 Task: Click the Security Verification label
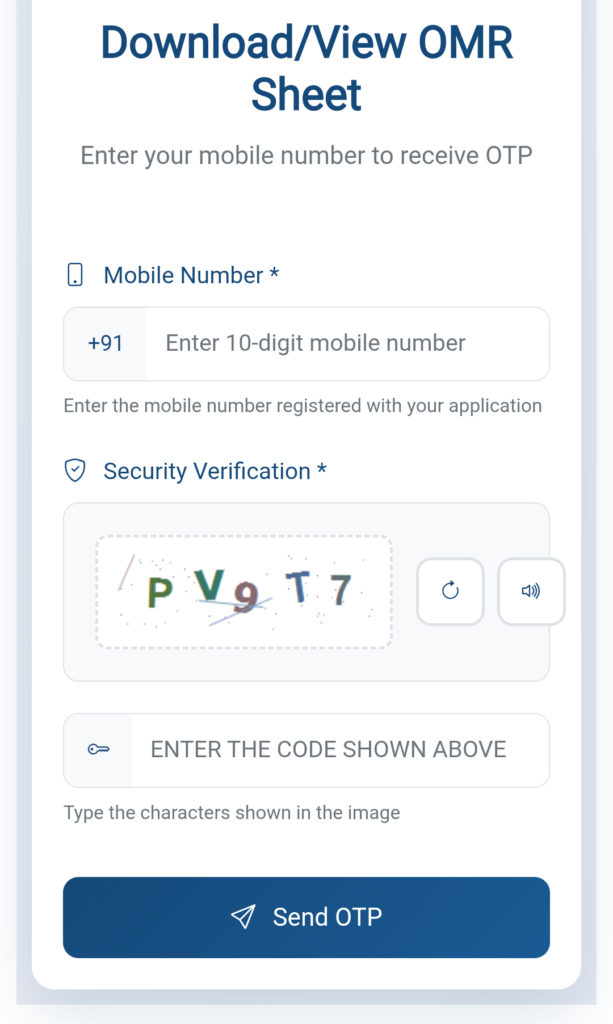(207, 471)
